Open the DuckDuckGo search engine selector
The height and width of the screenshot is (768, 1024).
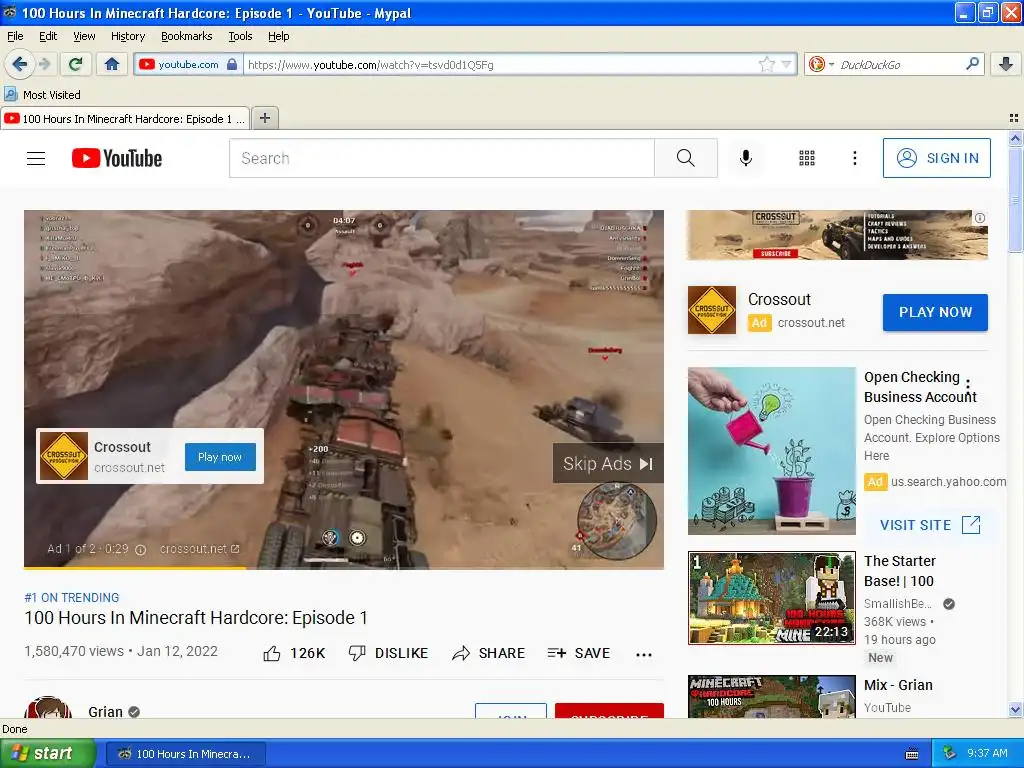coord(821,64)
